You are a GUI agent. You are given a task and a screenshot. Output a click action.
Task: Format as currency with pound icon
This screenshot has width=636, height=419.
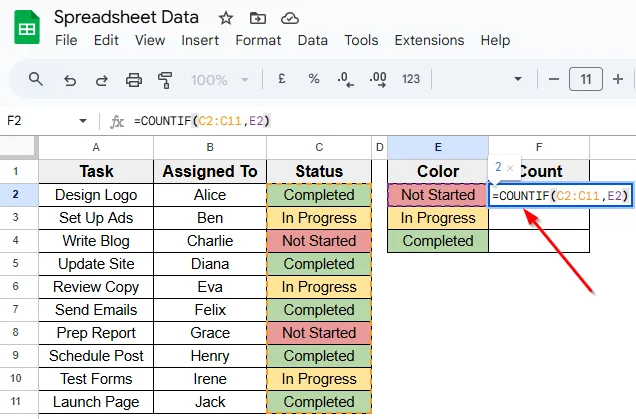coord(281,79)
